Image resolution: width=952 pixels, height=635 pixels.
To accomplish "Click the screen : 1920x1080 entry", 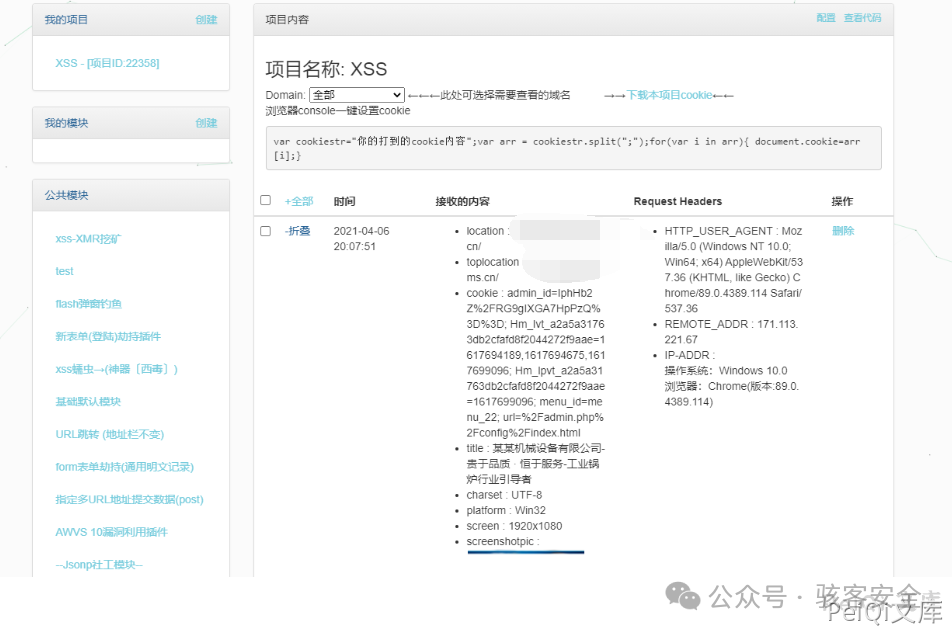I will point(514,526).
